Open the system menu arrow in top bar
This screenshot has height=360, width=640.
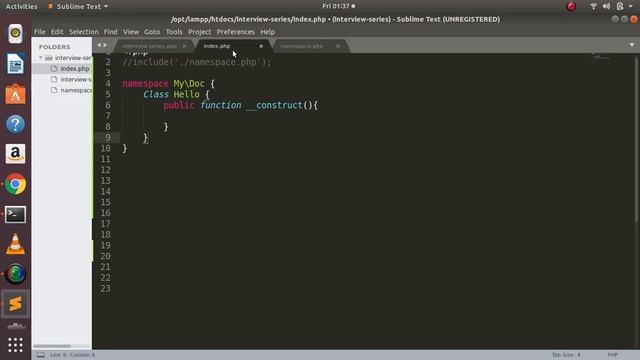pyautogui.click(x=631, y=6)
